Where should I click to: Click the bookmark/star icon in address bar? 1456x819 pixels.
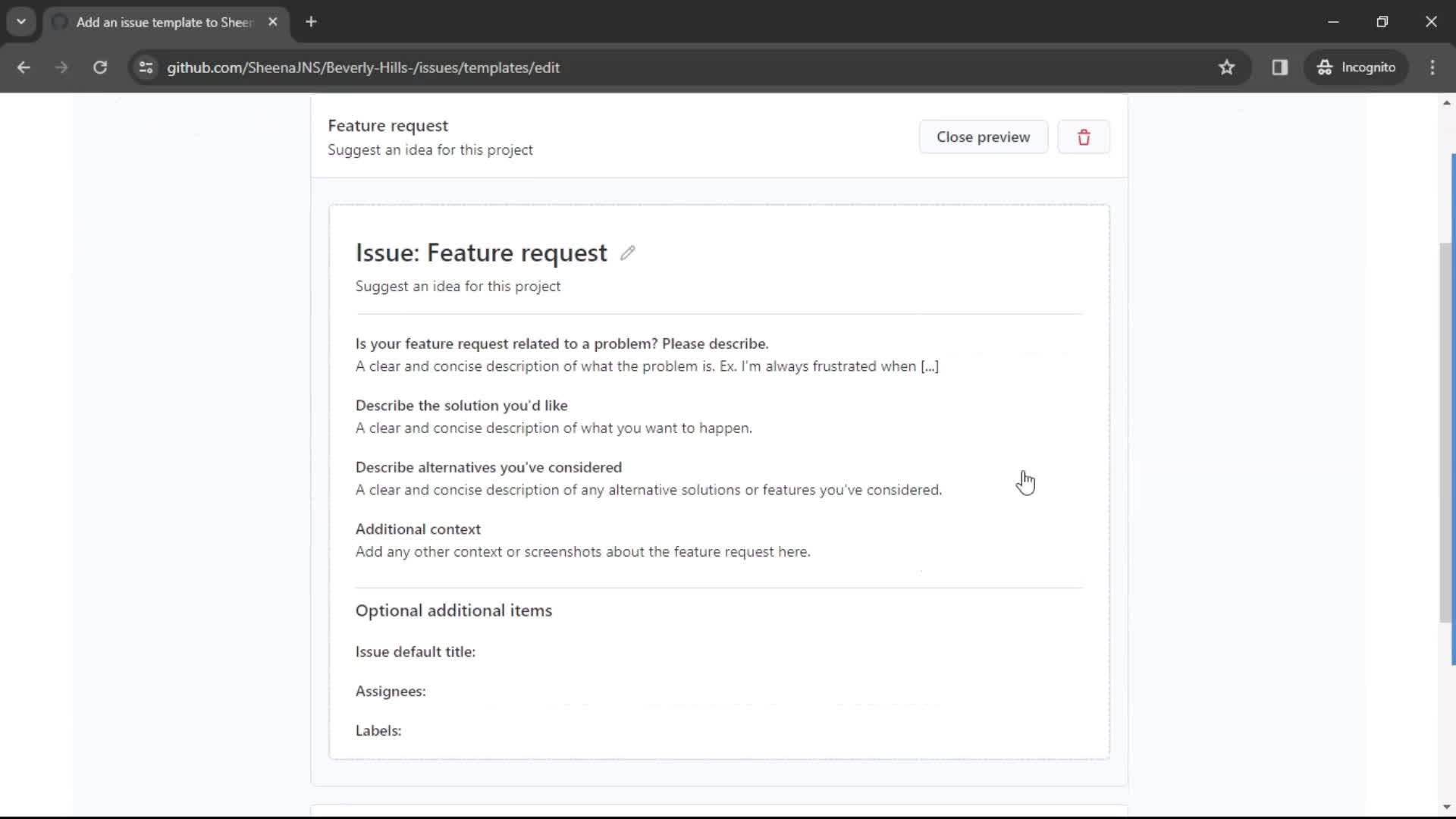(x=1226, y=67)
